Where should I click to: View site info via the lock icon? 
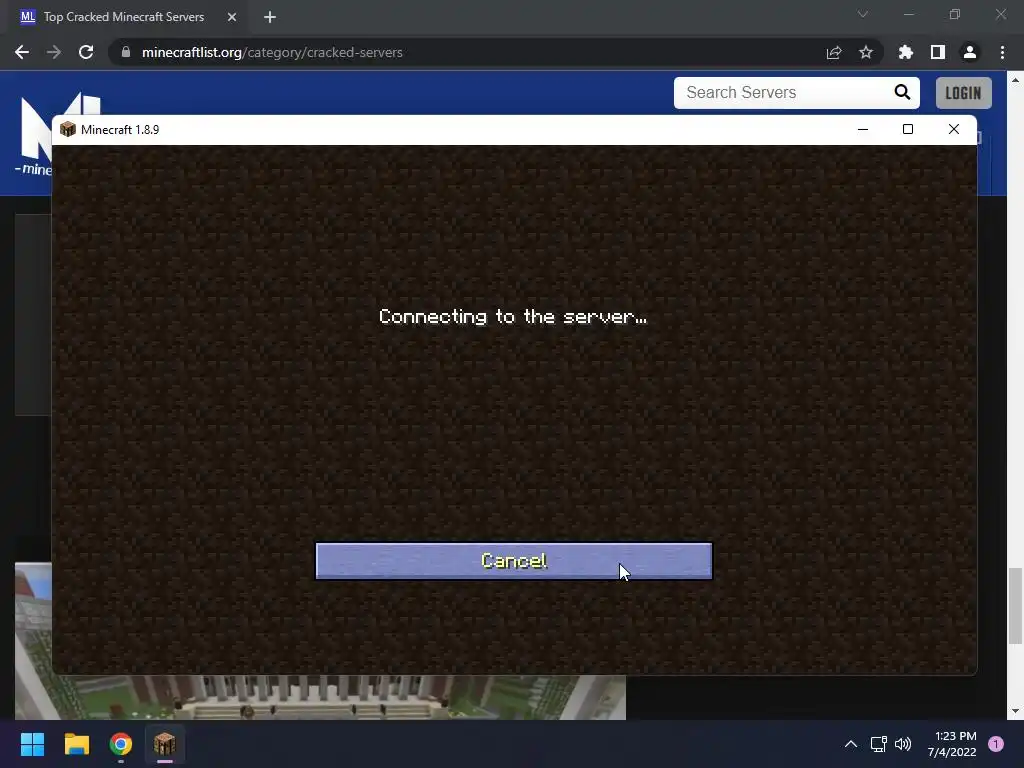tap(126, 52)
